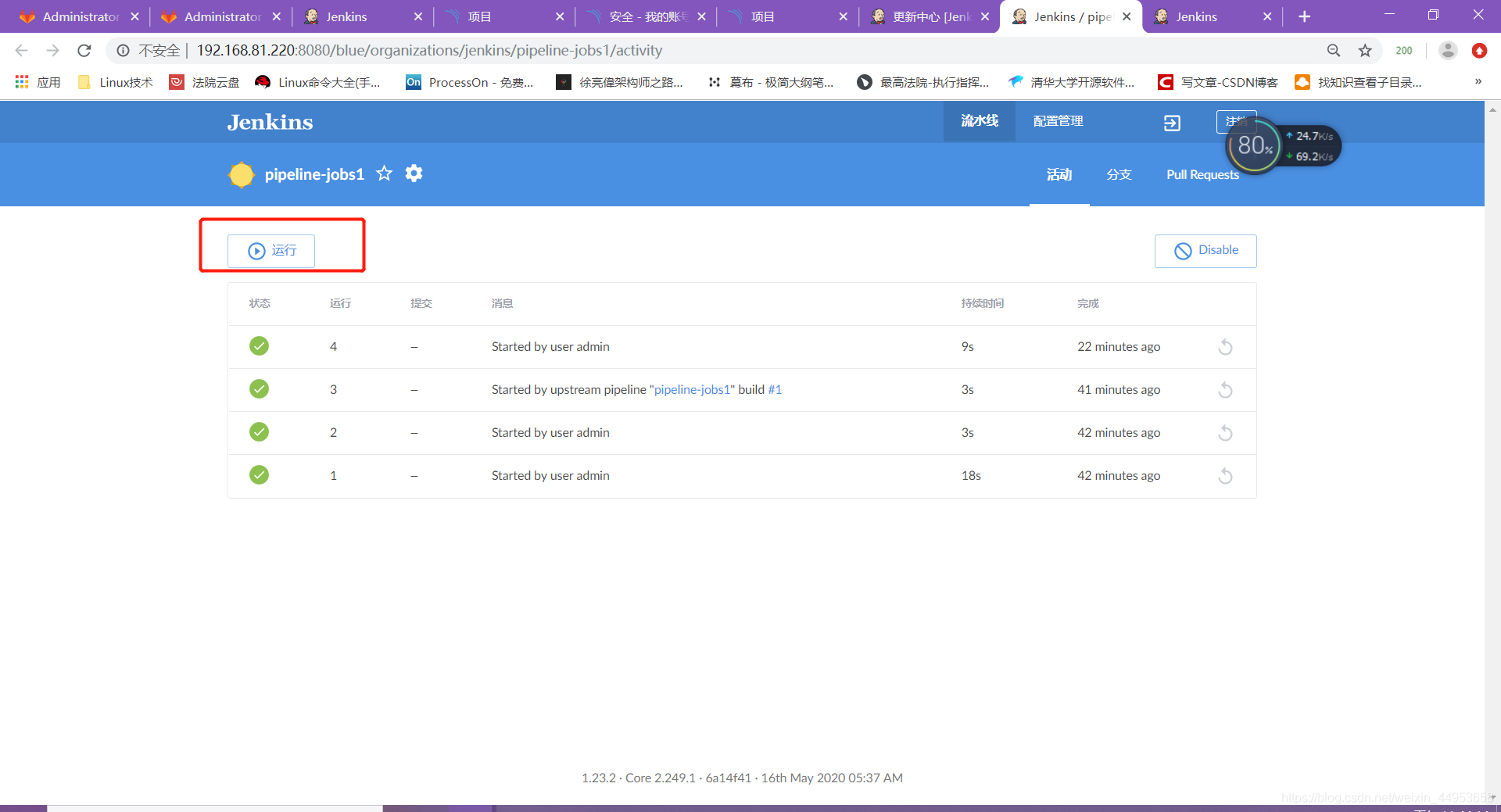Open the upstream build #1 link
Screen dimensions: 1501x812
(x=775, y=389)
